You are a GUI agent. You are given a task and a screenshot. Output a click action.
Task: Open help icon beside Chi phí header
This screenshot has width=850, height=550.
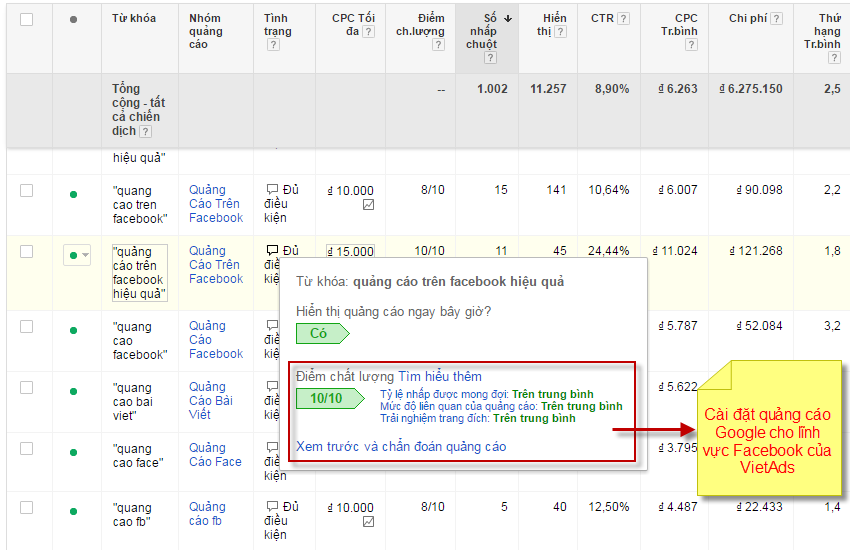pos(776,18)
